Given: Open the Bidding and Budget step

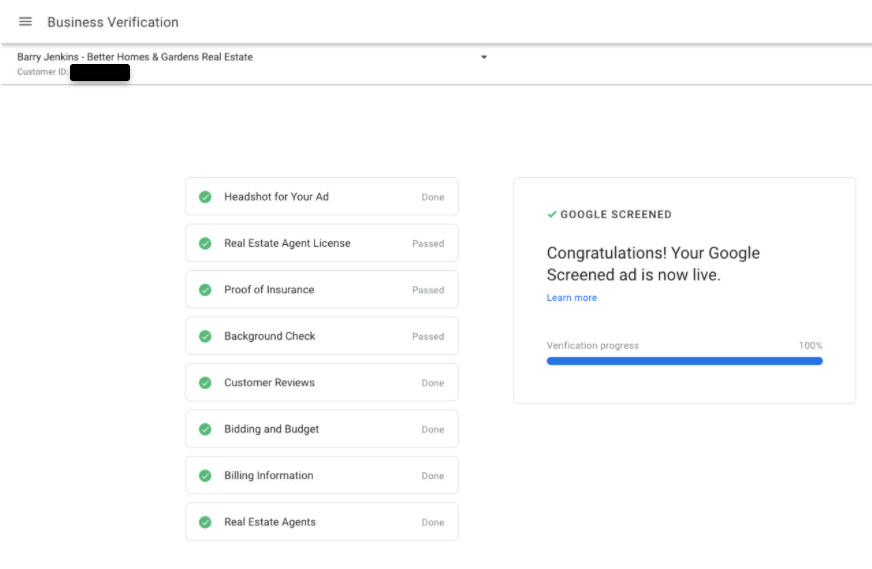Looking at the screenshot, I should tap(321, 429).
